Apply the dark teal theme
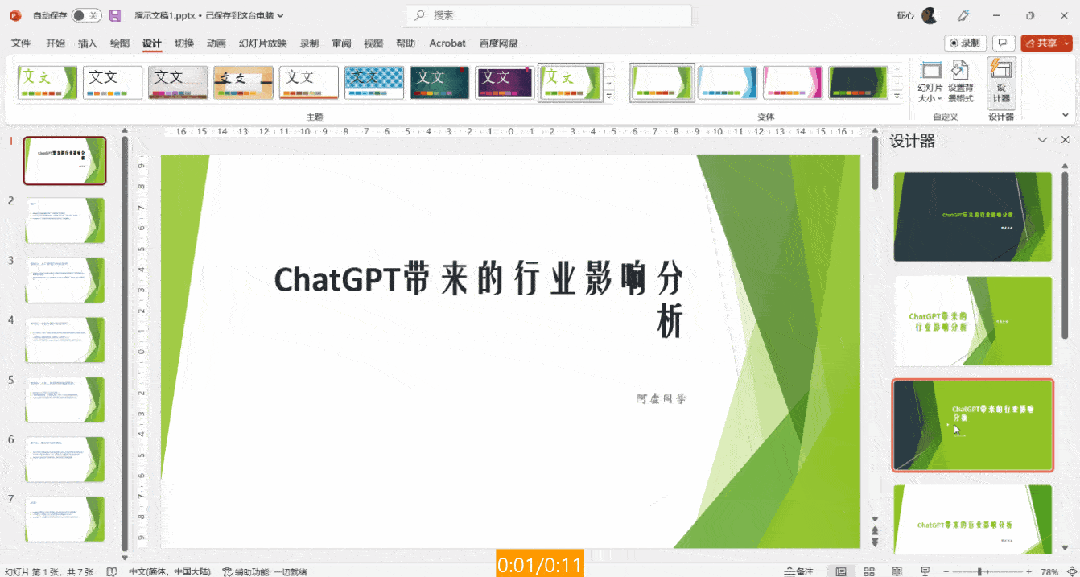The image size is (1080, 577). coord(439,83)
